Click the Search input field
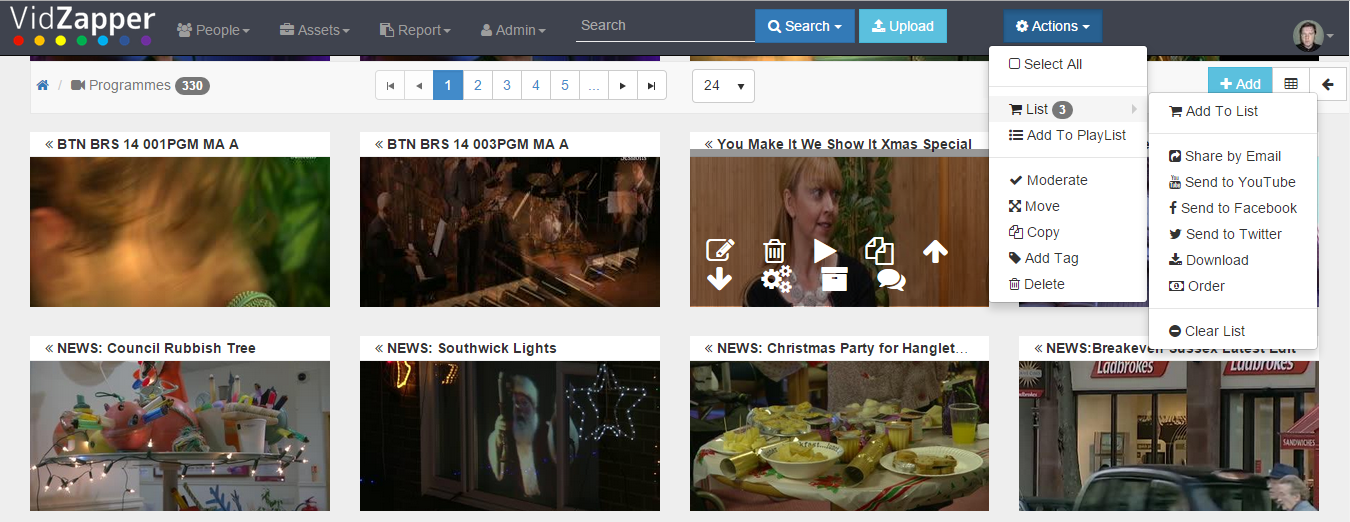 [x=665, y=26]
